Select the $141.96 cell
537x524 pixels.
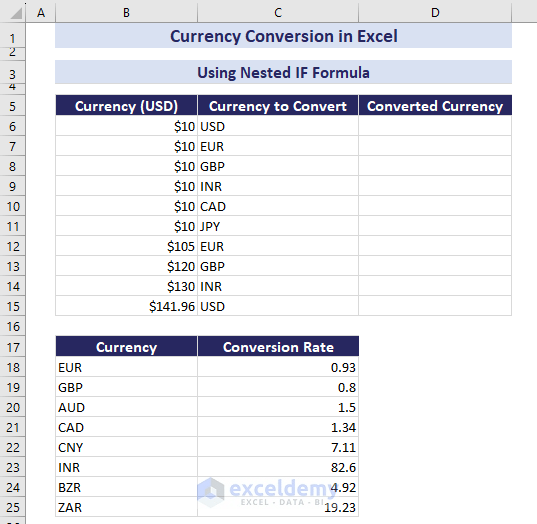(126, 306)
